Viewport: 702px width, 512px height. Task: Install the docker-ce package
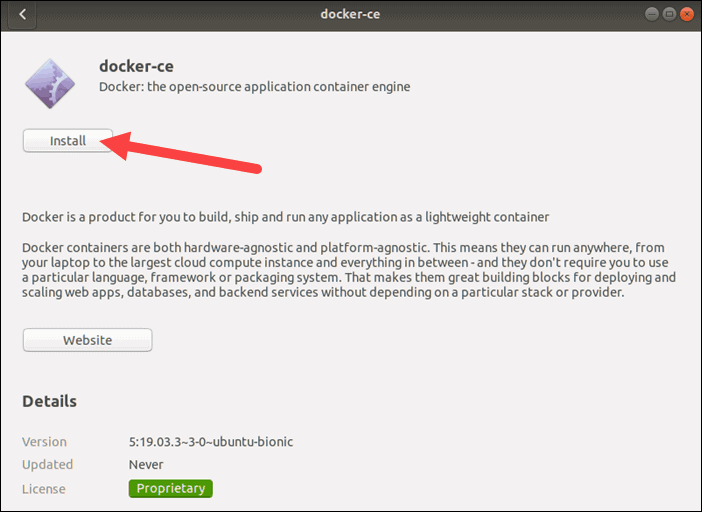click(x=68, y=141)
